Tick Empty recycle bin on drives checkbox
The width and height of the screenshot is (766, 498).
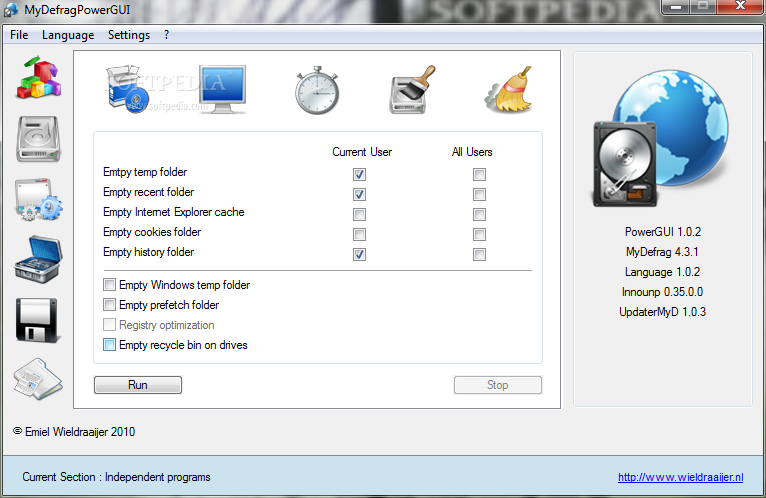pos(109,345)
